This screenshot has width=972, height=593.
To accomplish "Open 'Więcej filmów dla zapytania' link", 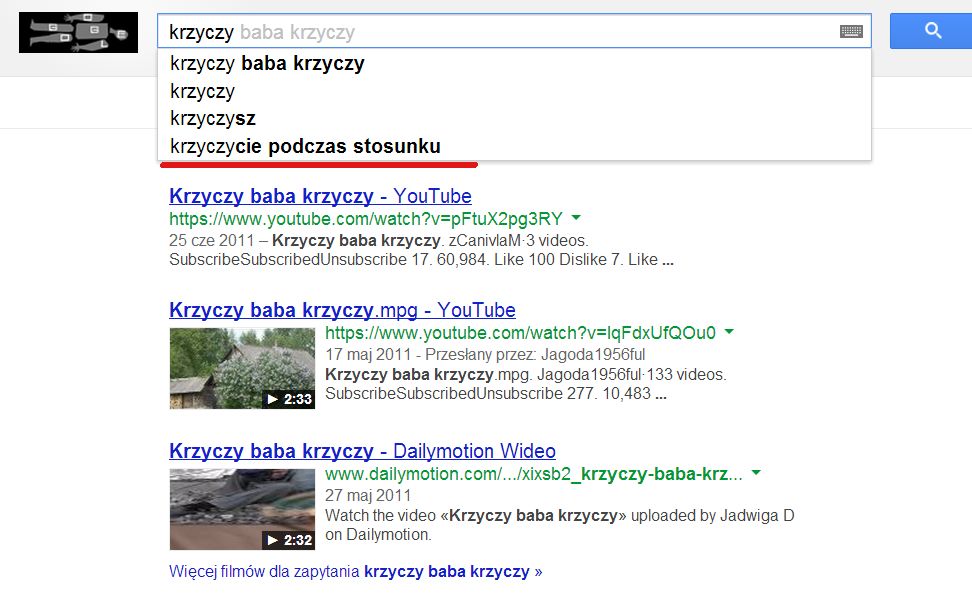I will 355,571.
